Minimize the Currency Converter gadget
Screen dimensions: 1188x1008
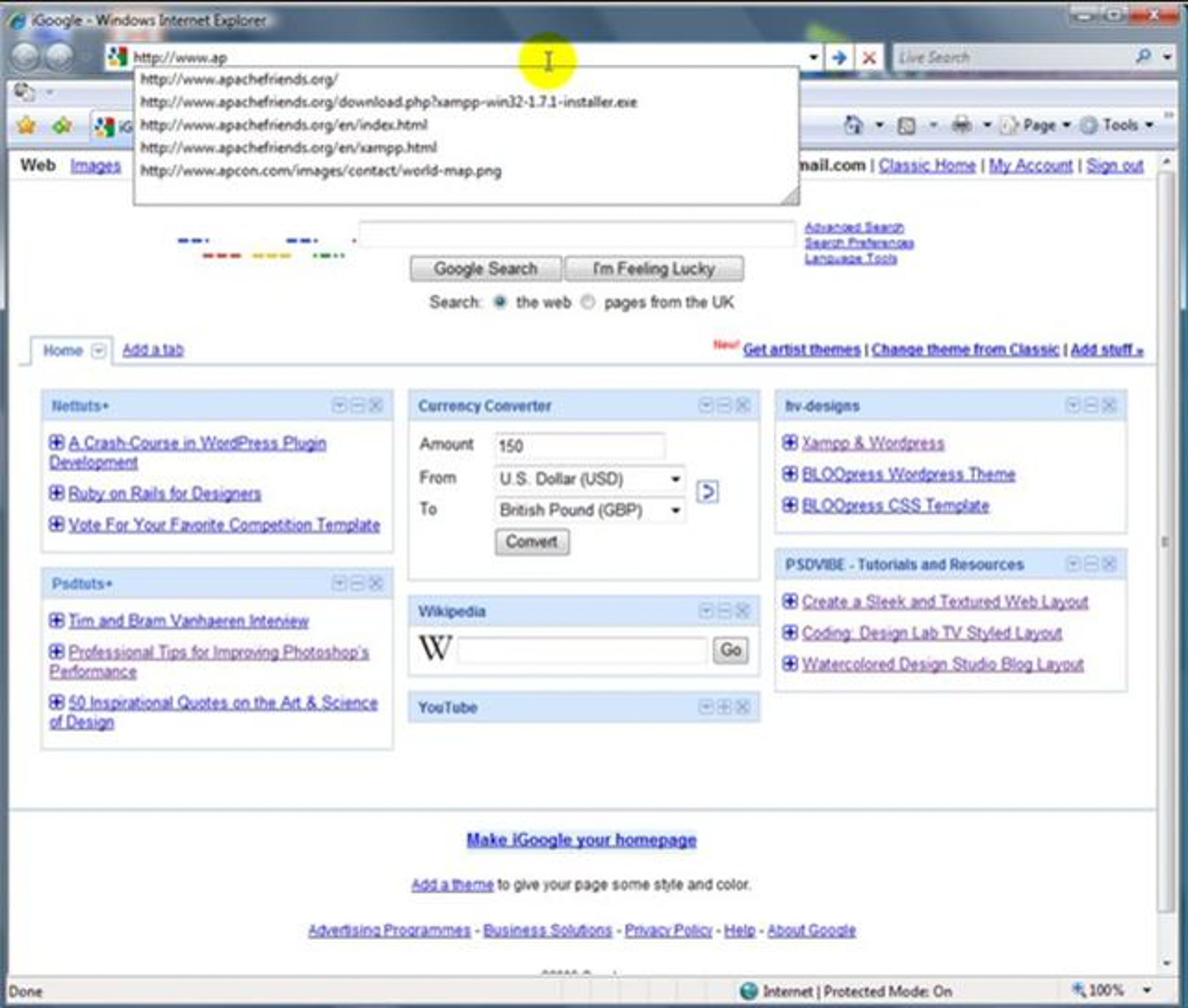[724, 405]
